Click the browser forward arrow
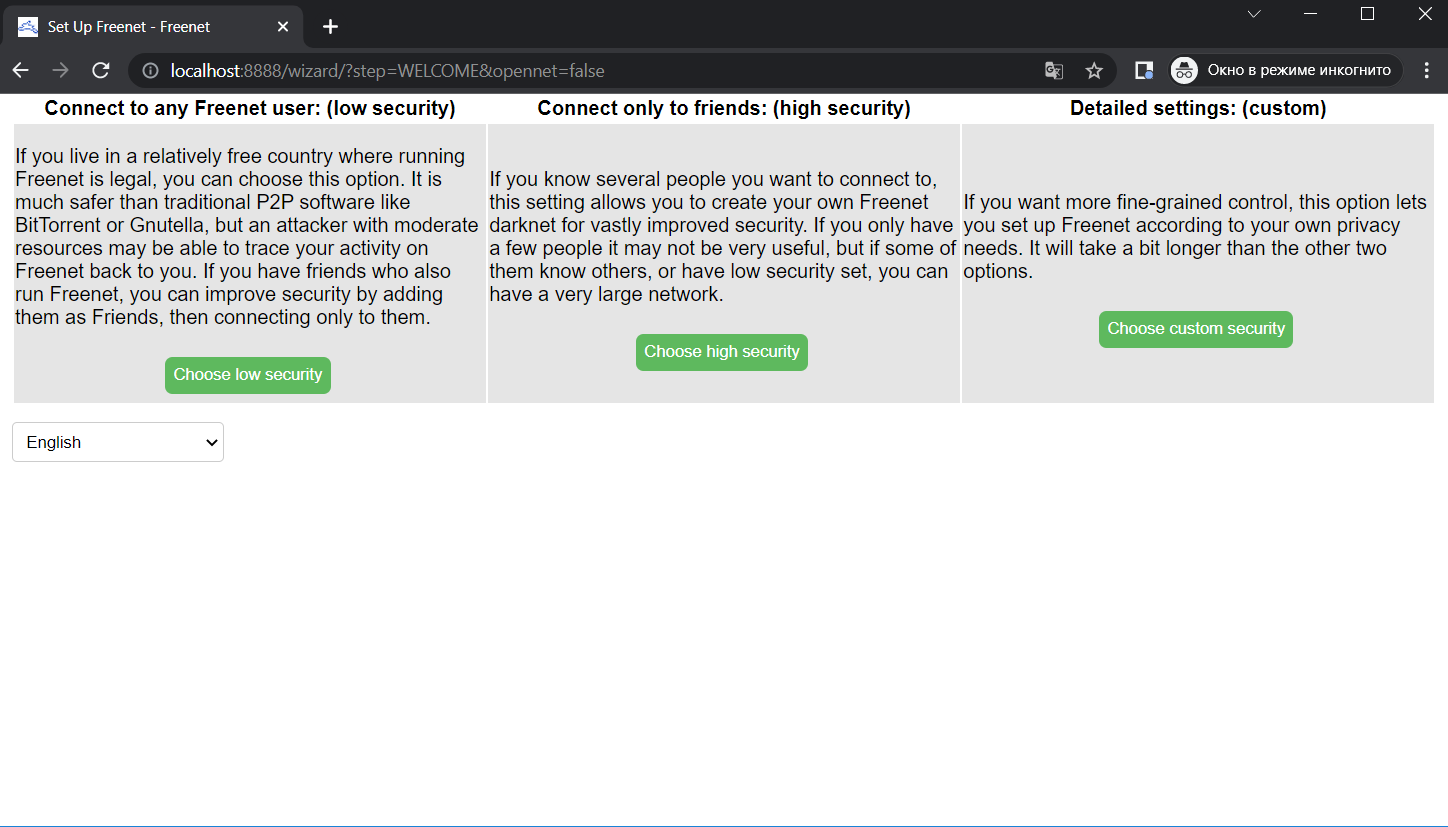Viewport: 1448px width, 827px height. [x=60, y=70]
